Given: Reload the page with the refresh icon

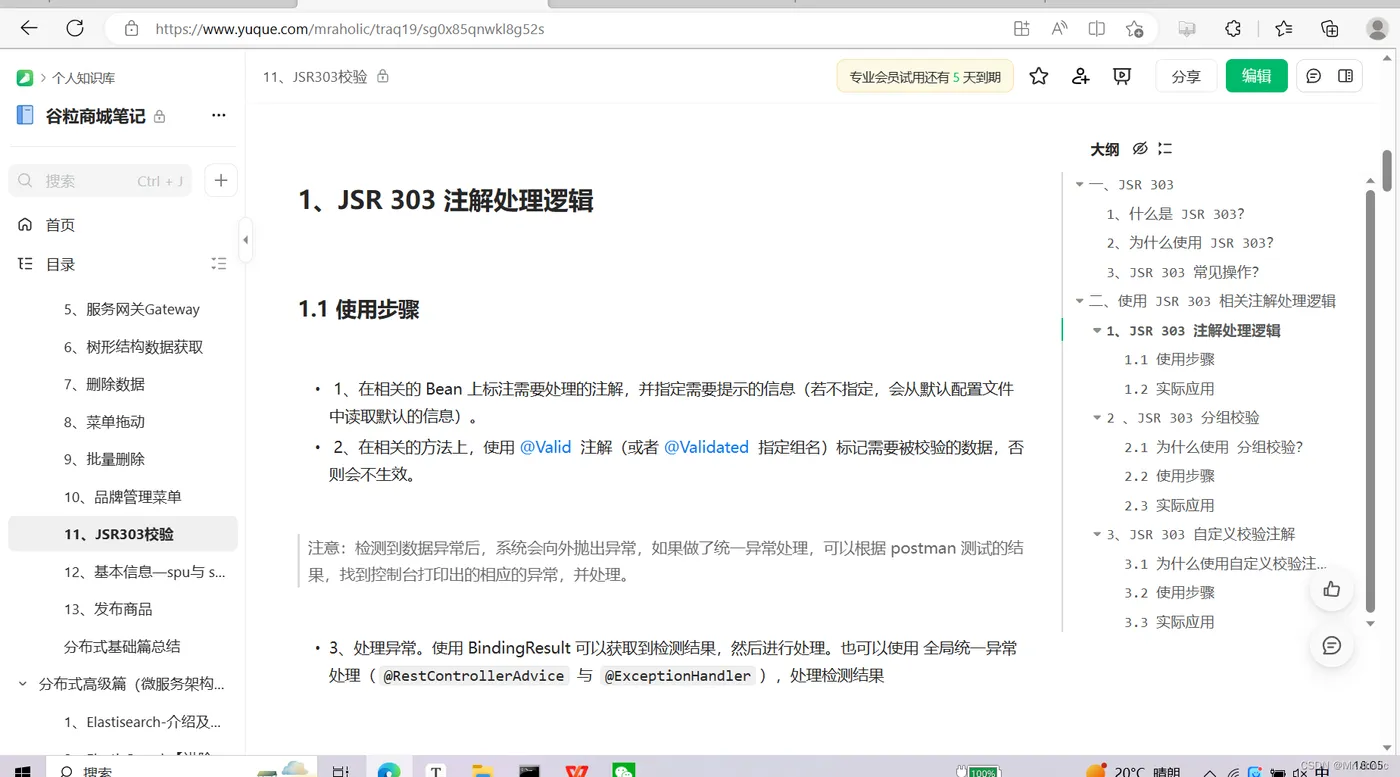Looking at the screenshot, I should tap(75, 29).
